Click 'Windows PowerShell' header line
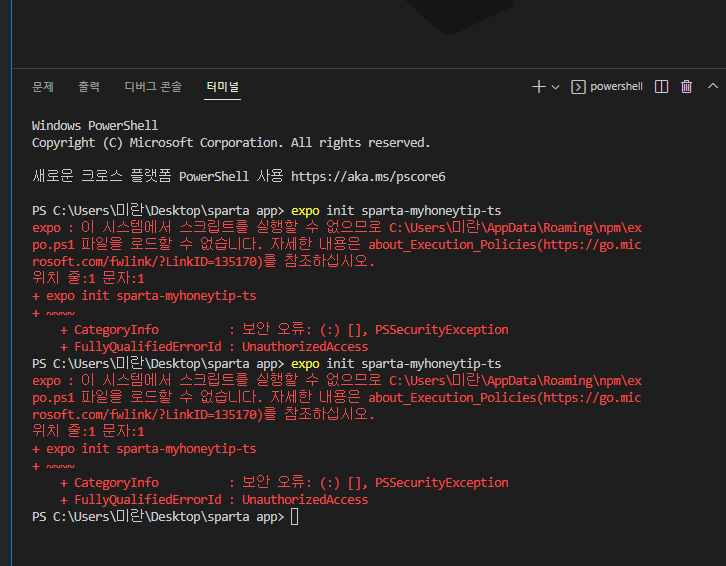726x566 pixels. pos(95,126)
